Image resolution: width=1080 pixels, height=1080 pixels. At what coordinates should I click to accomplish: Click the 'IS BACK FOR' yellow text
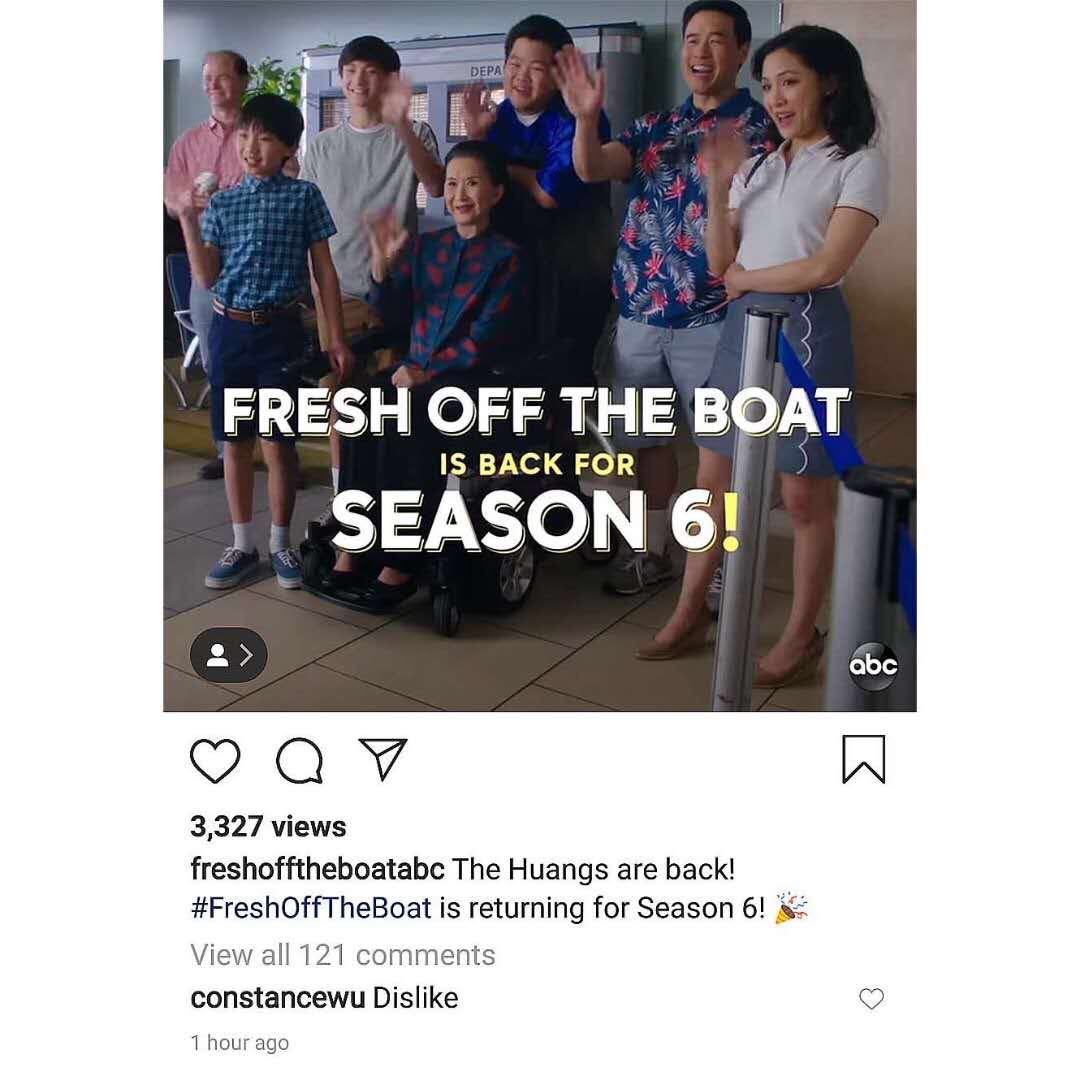(x=537, y=464)
